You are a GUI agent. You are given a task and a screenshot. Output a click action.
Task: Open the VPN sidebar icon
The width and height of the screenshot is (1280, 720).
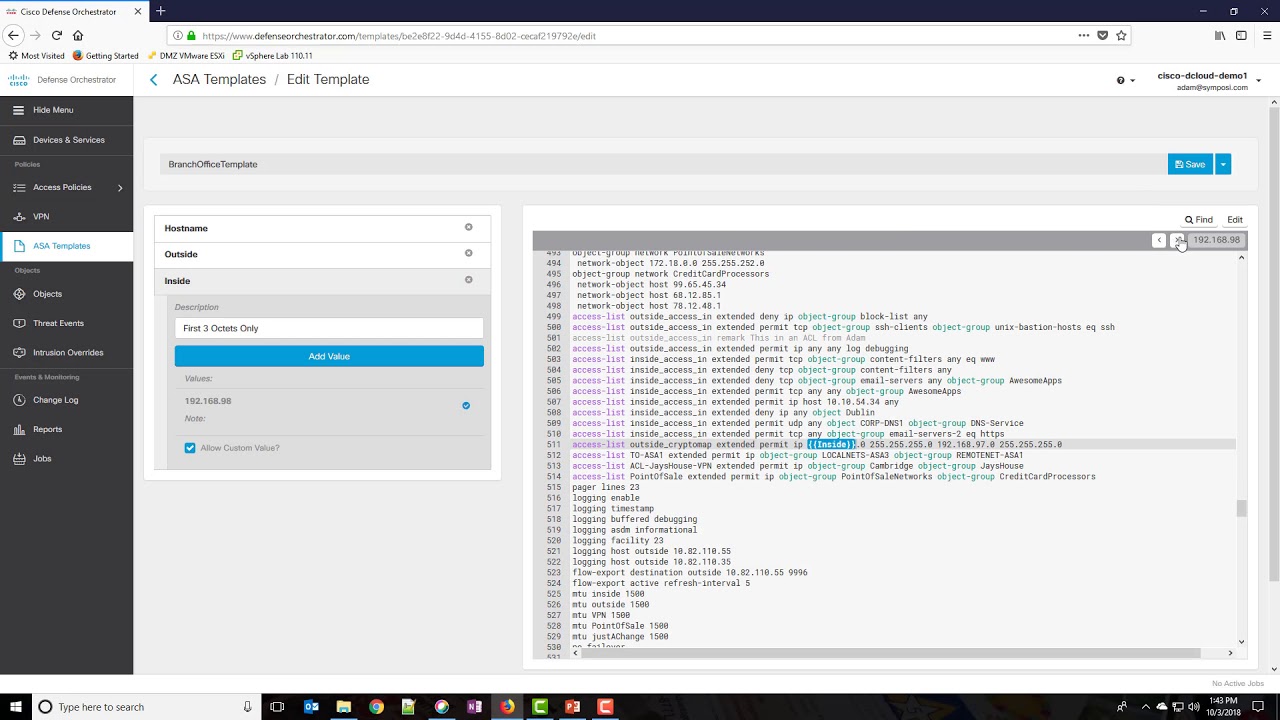tap(18, 216)
